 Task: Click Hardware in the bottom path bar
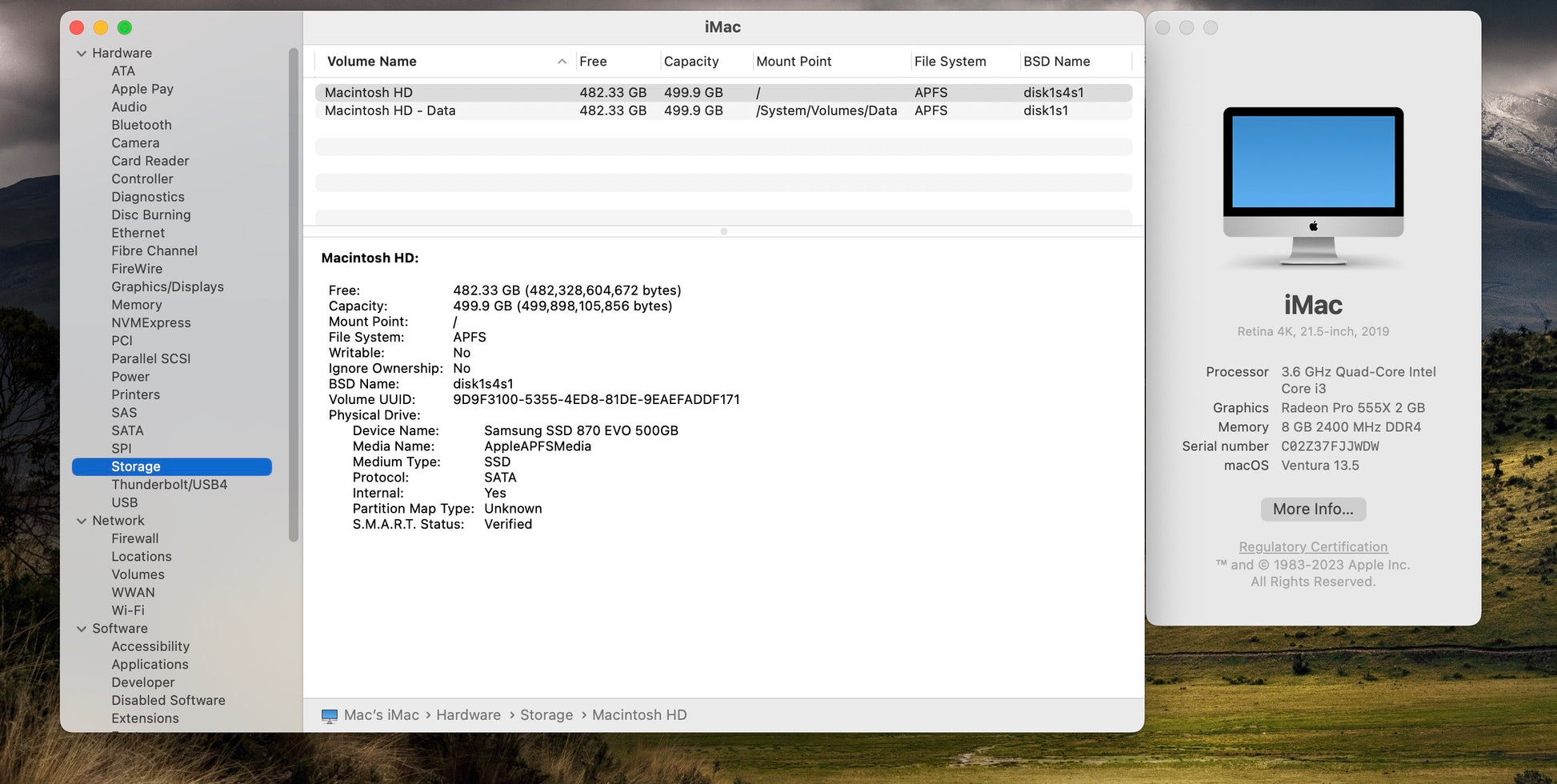pos(468,715)
